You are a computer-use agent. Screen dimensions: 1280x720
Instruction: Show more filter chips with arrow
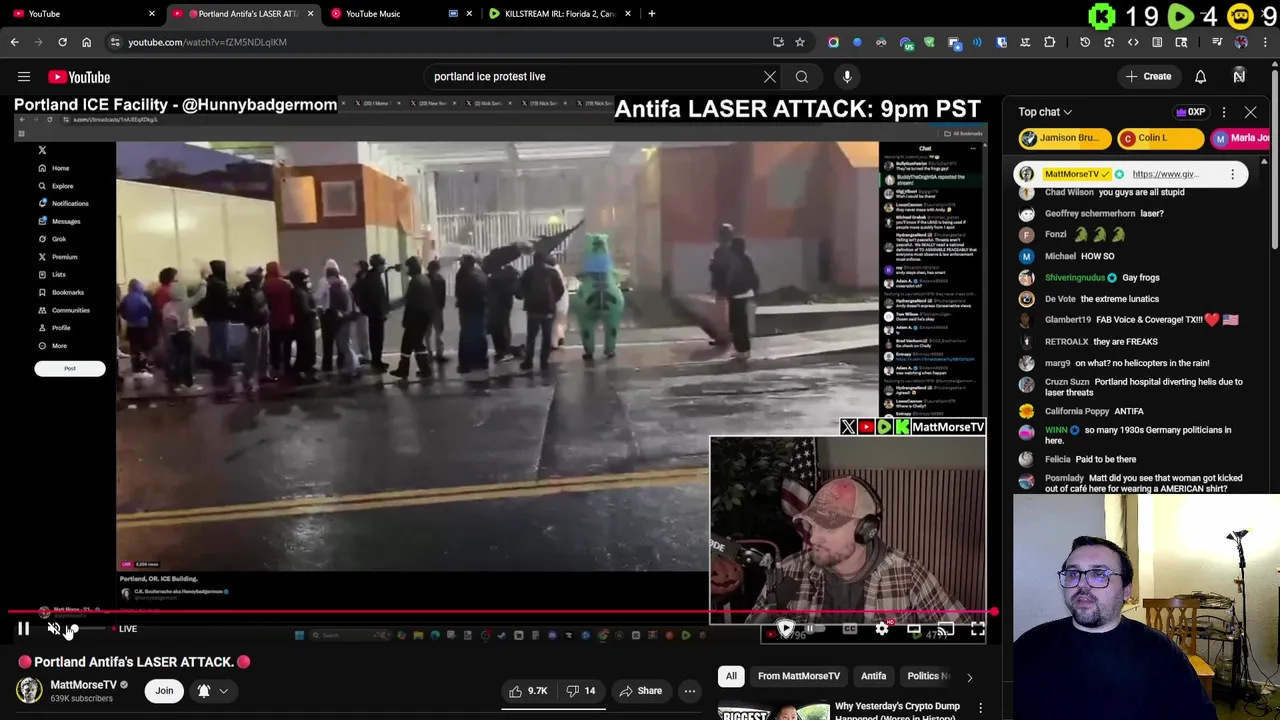[969, 677]
